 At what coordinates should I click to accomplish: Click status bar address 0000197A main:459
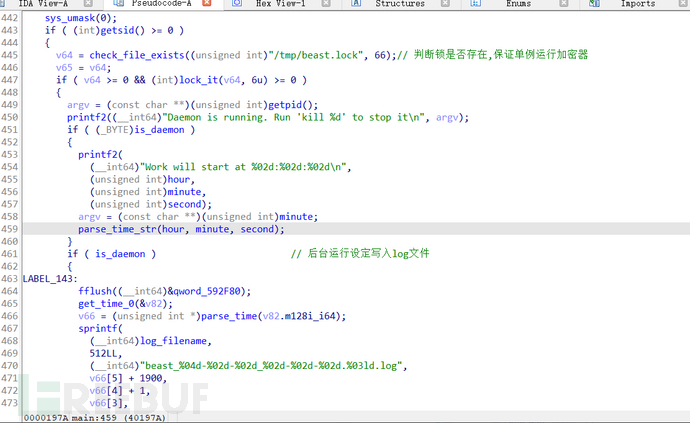tap(70, 418)
